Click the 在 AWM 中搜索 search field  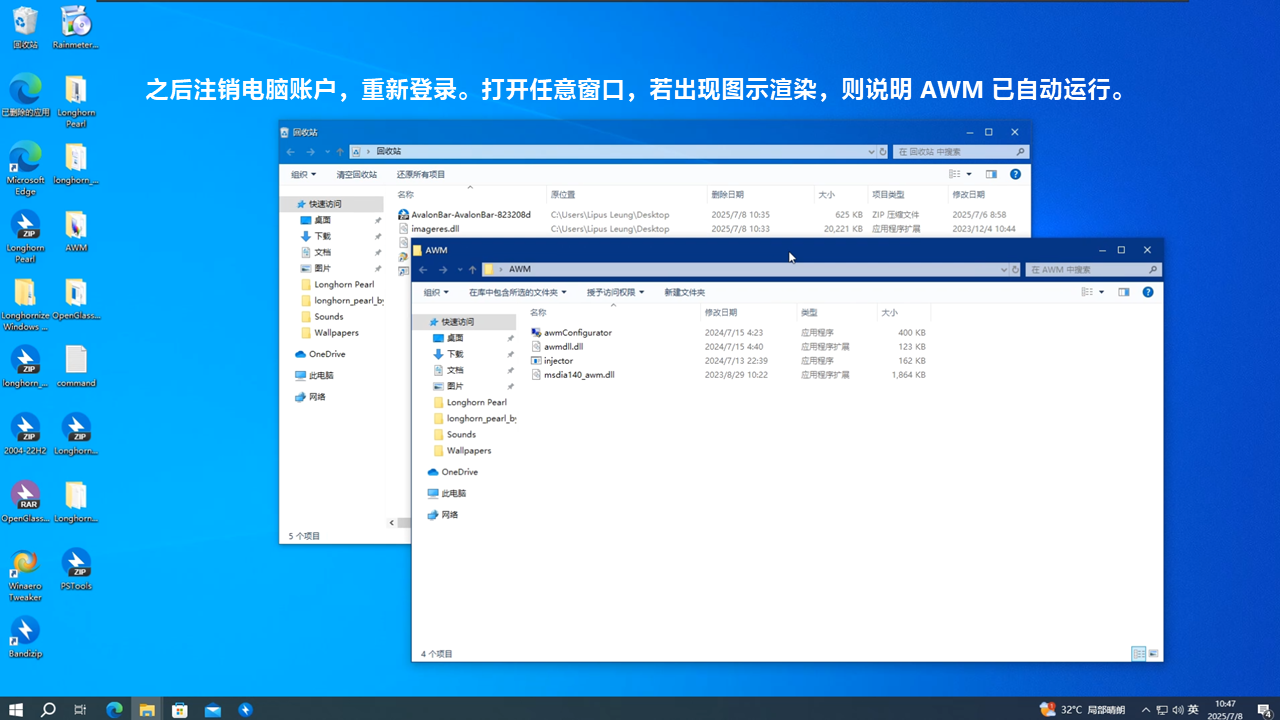1092,269
